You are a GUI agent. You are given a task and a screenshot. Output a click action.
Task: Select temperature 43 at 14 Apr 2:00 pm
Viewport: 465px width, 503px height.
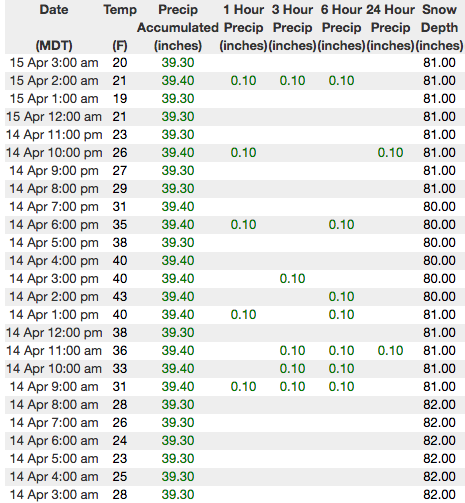coord(120,297)
